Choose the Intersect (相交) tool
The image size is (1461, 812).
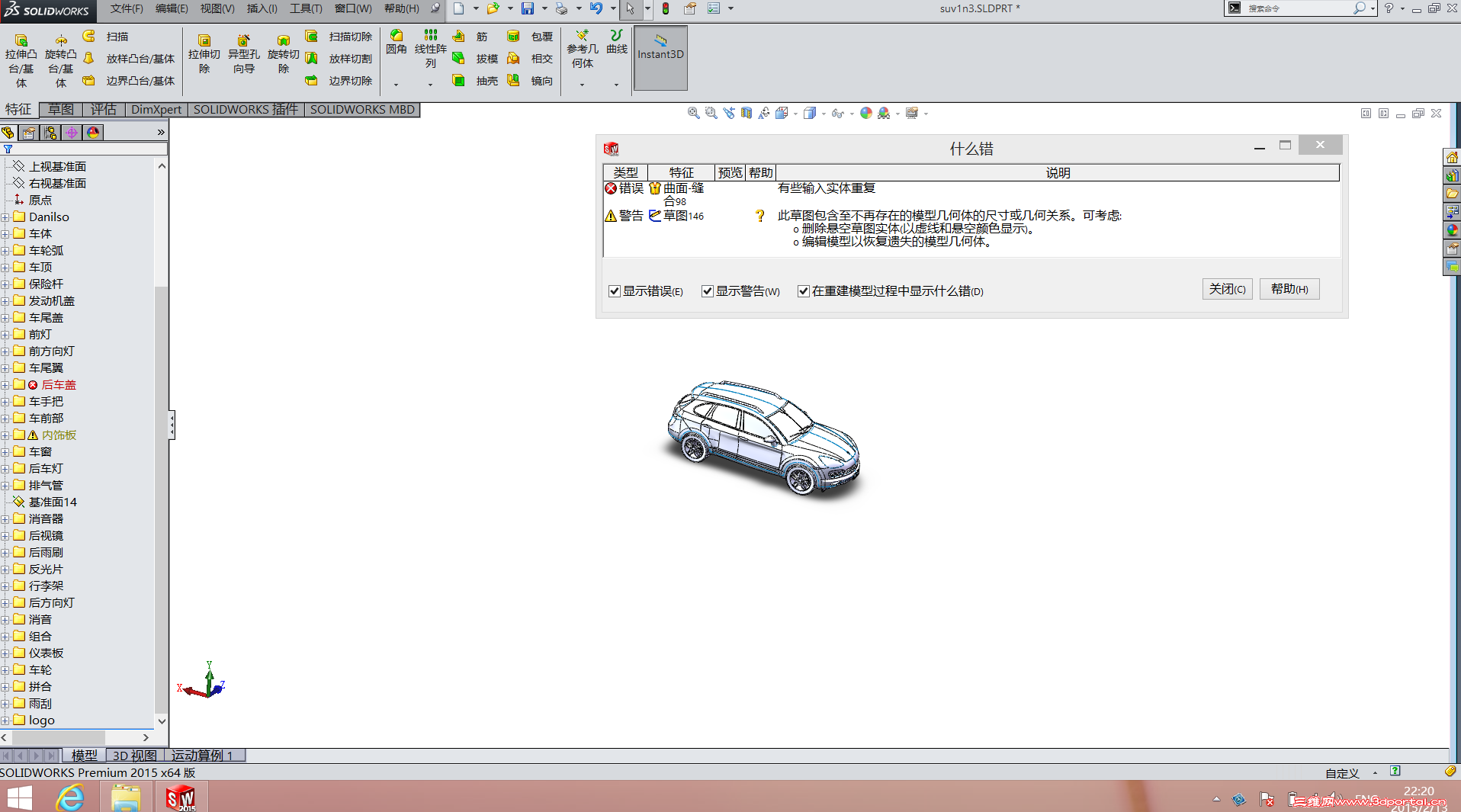coord(530,59)
